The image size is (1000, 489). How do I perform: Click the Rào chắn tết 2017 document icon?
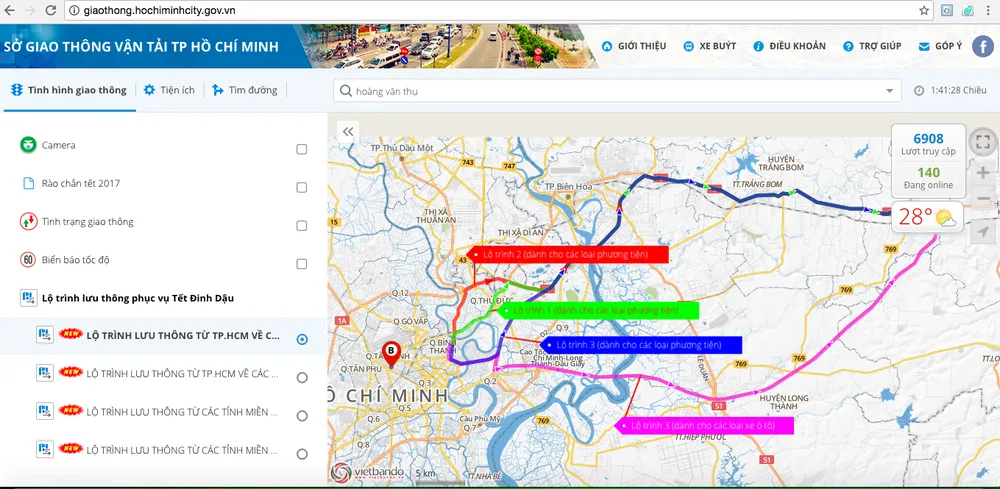[x=28, y=184]
